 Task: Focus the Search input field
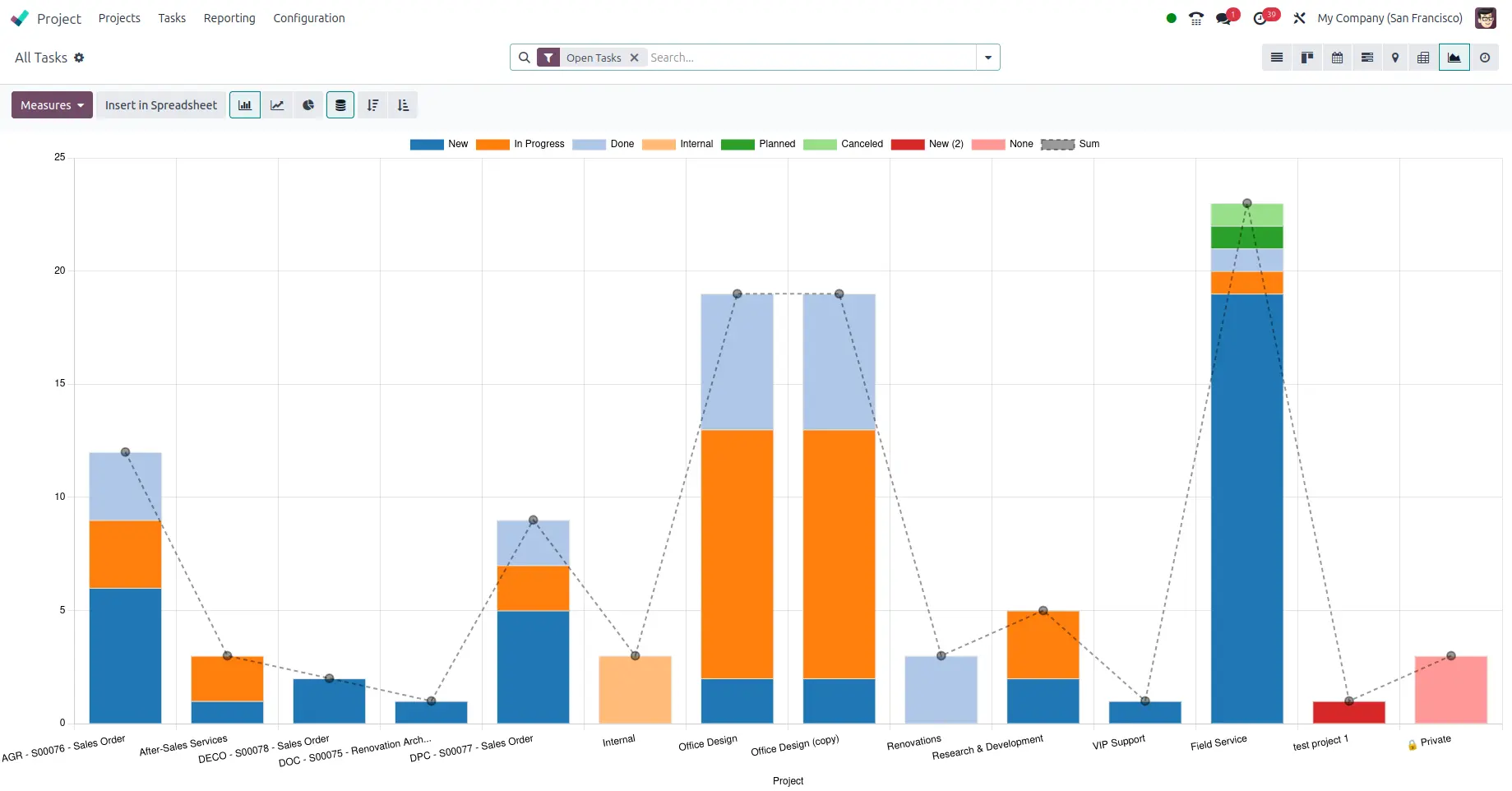click(810, 58)
